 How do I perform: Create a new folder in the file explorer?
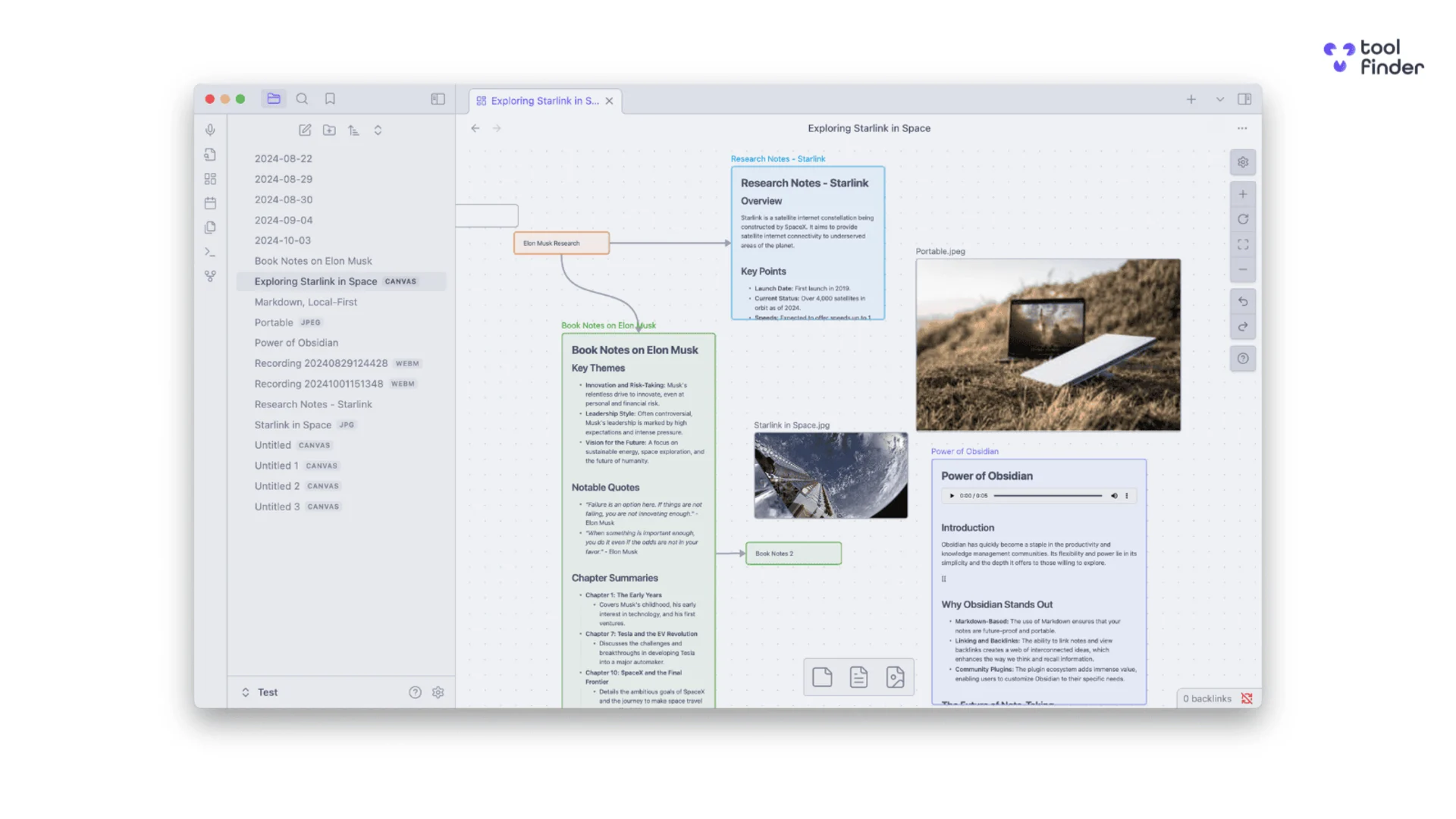coord(329,130)
